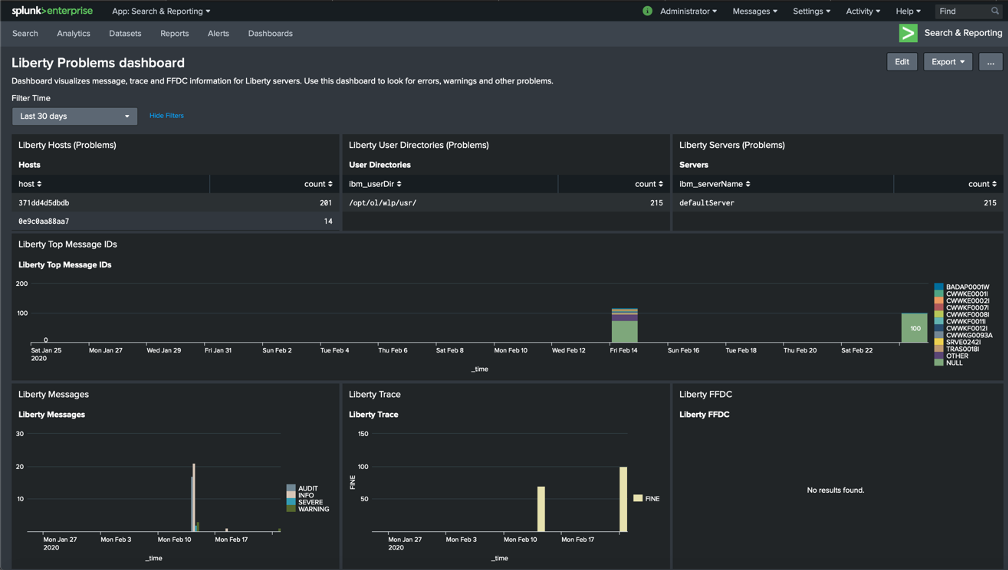Toggle the SEVERE series in Liberty Messages legend
This screenshot has height=570, width=1008.
(310, 502)
